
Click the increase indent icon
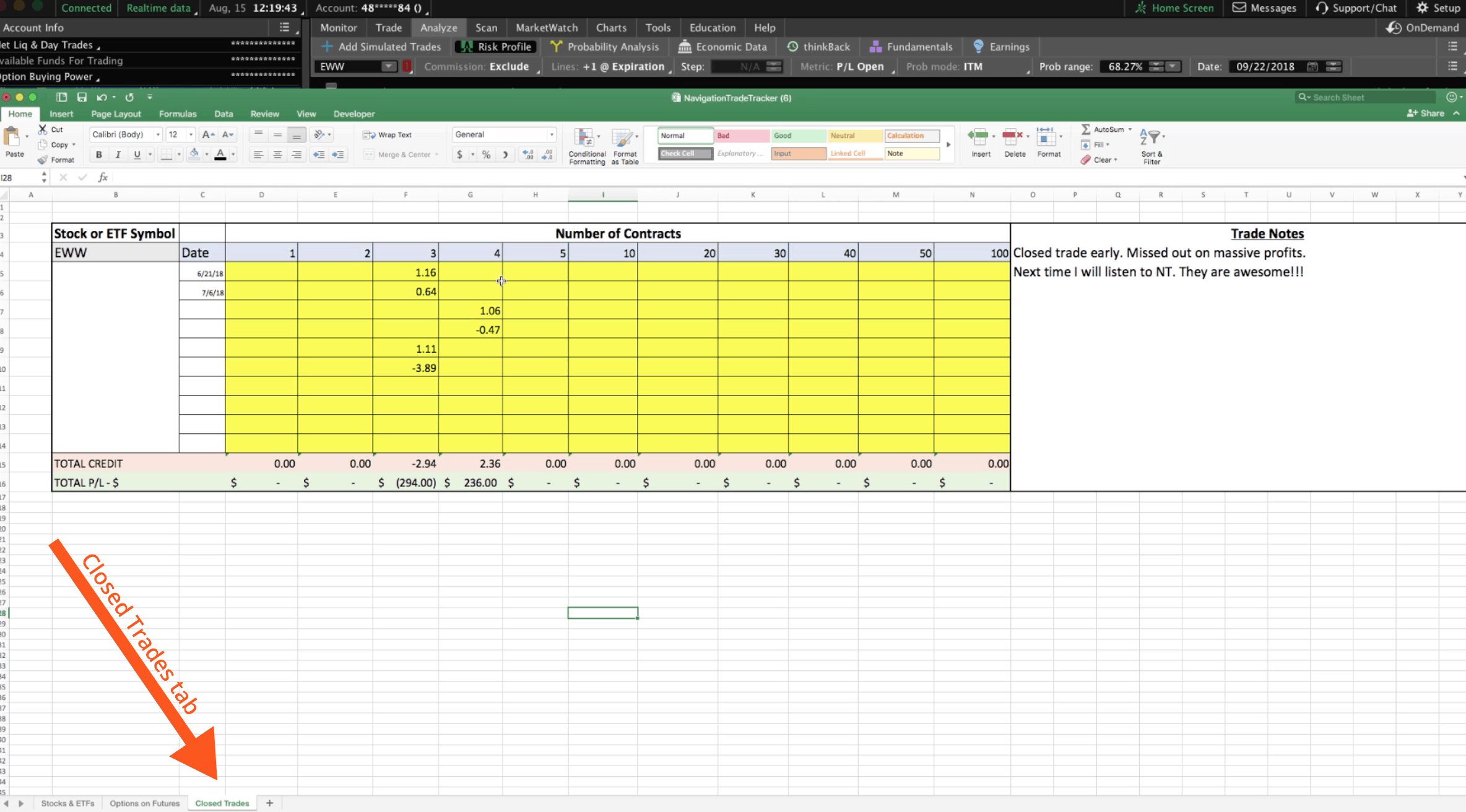tap(338, 155)
